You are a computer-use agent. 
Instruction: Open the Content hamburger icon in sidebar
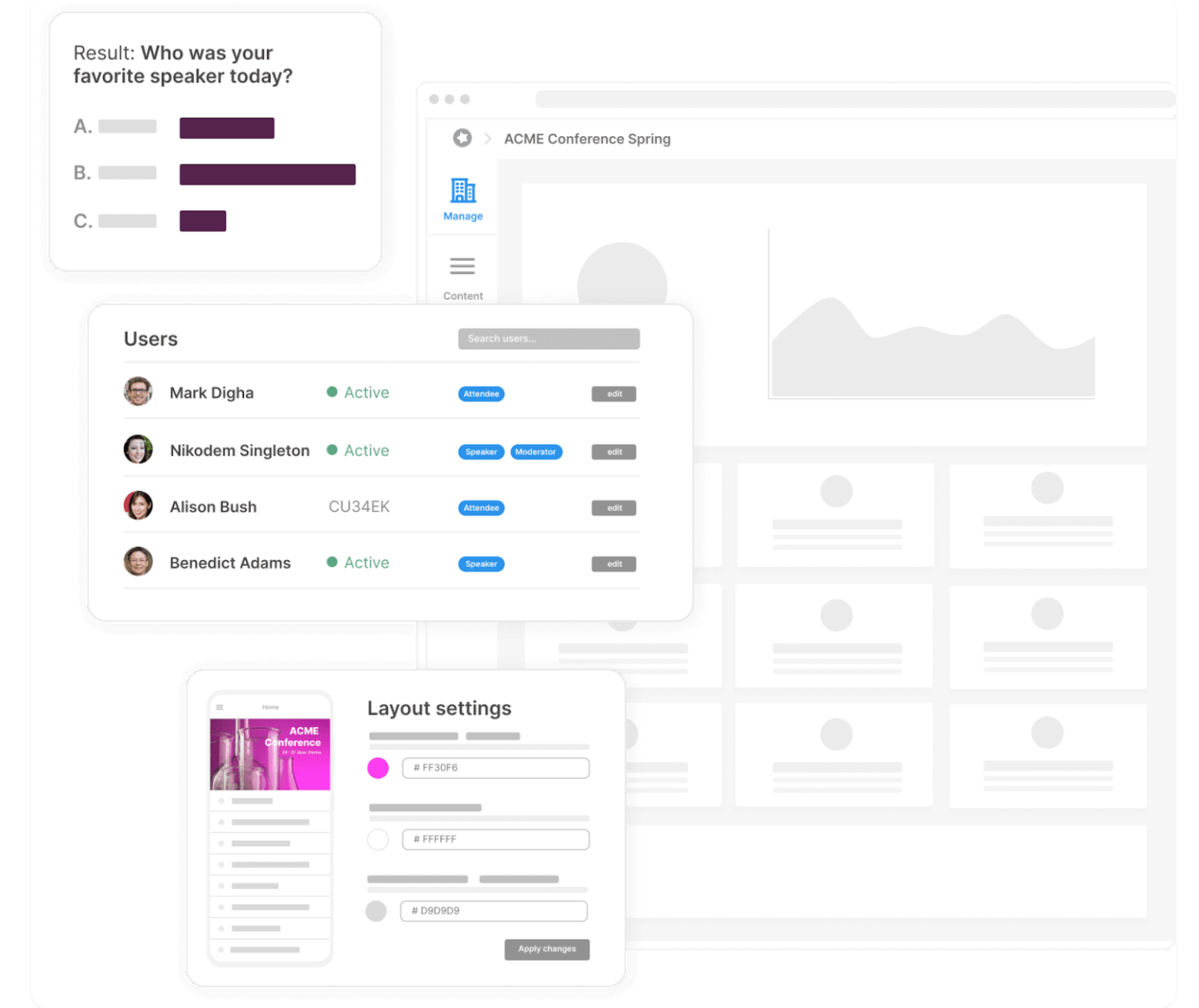[462, 266]
